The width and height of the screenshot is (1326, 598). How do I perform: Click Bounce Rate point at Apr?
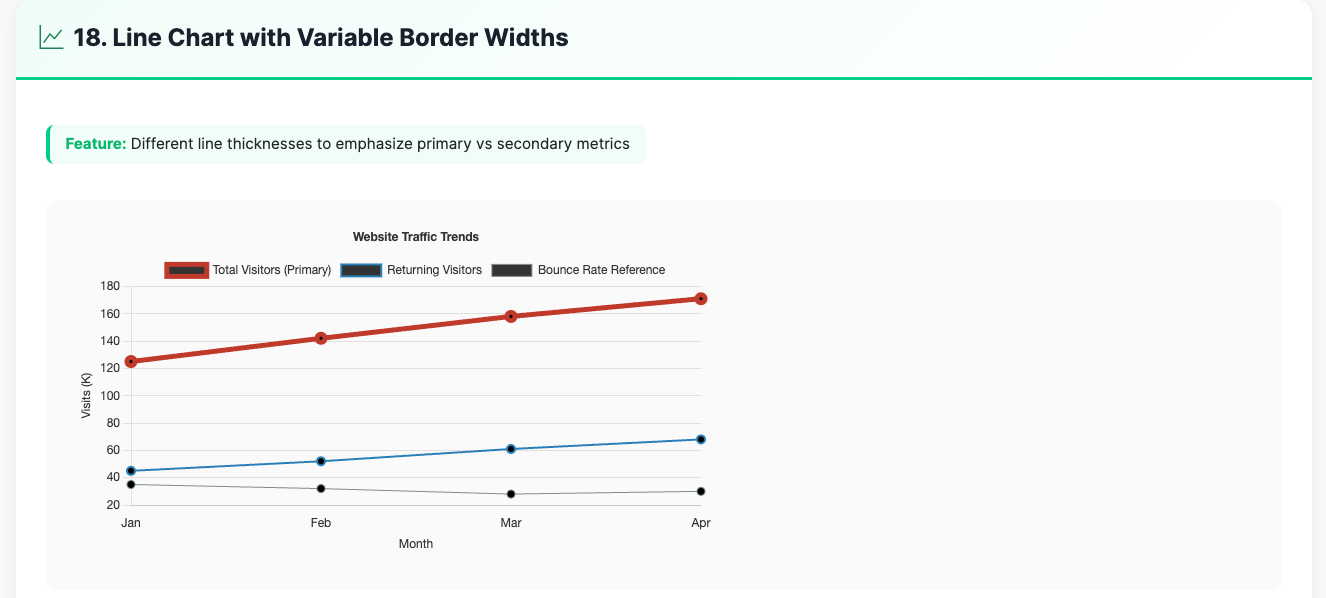tap(701, 491)
